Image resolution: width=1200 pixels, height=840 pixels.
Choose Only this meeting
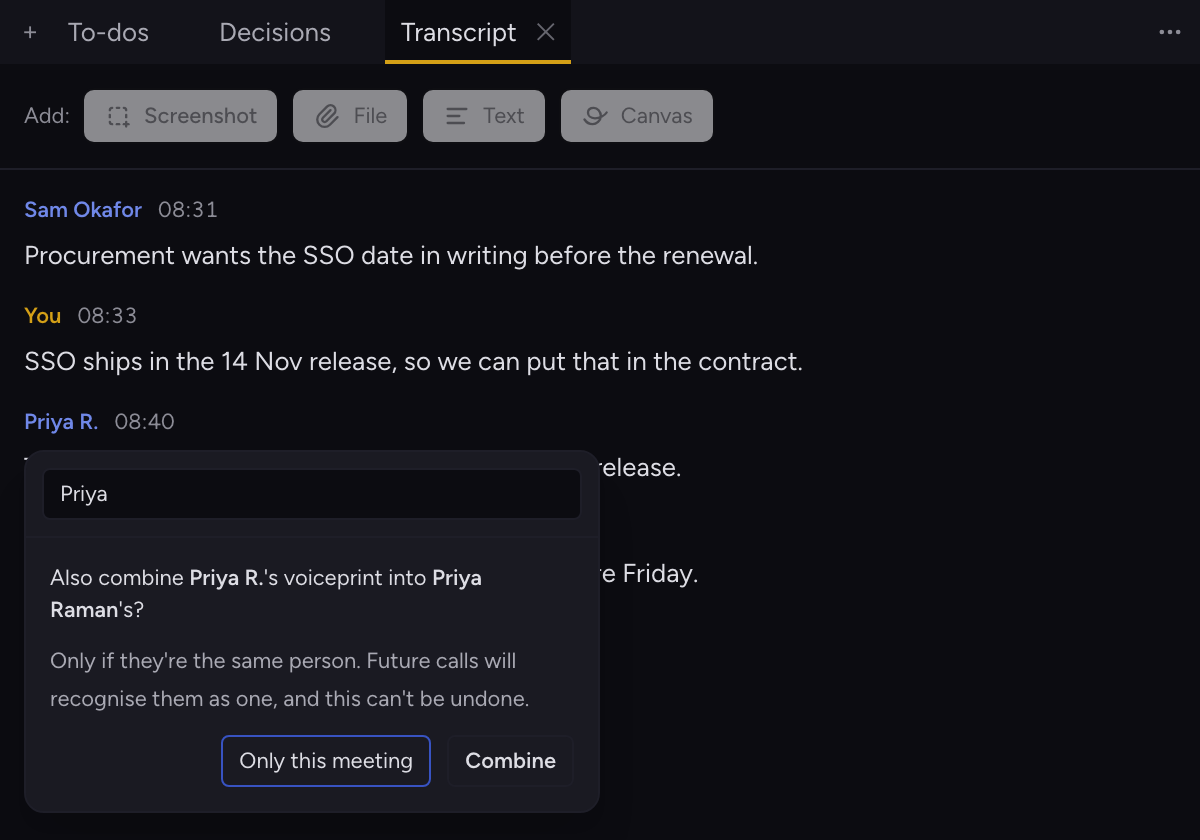[326, 761]
